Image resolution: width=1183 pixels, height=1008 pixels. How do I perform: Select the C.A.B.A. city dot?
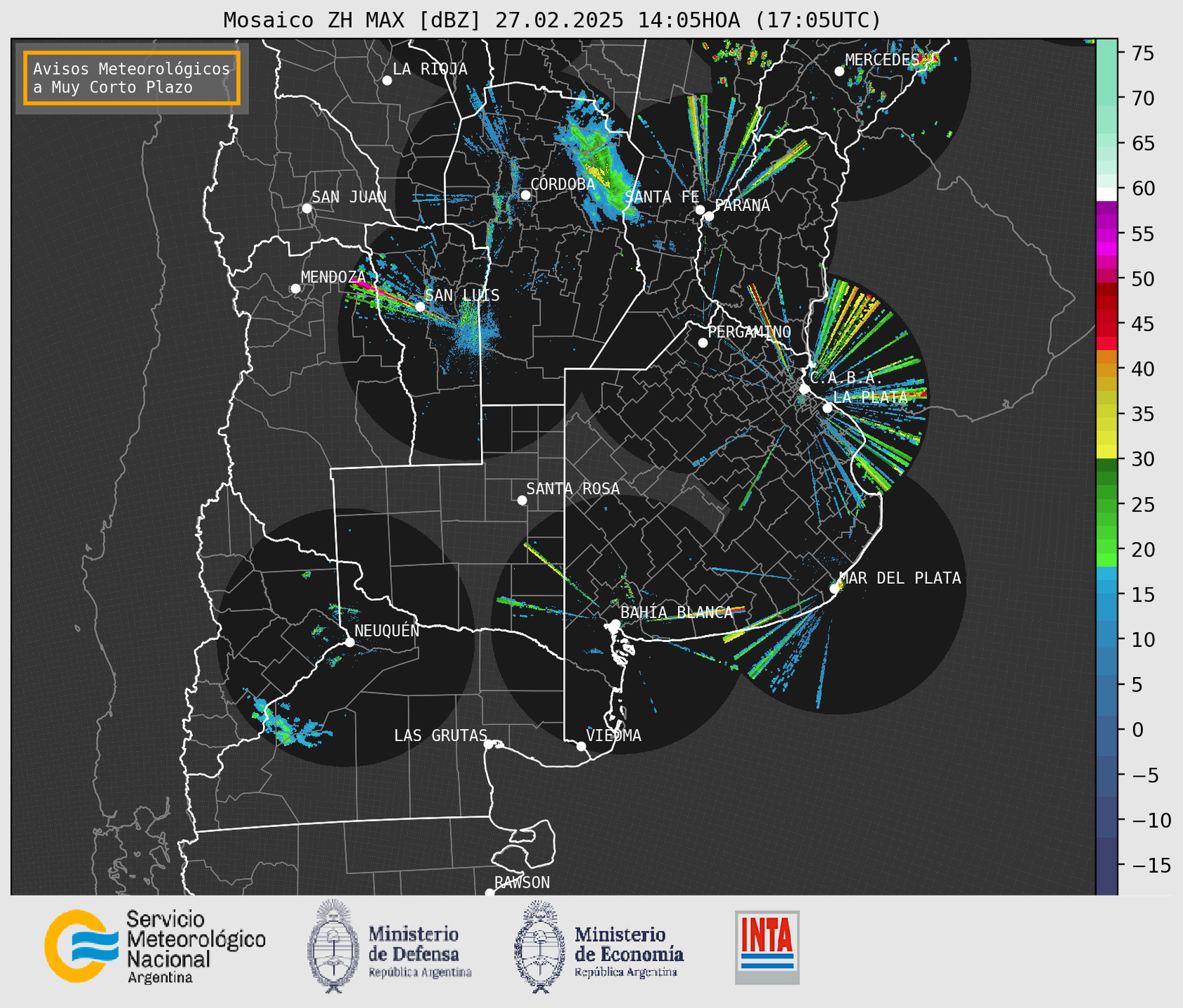[804, 388]
